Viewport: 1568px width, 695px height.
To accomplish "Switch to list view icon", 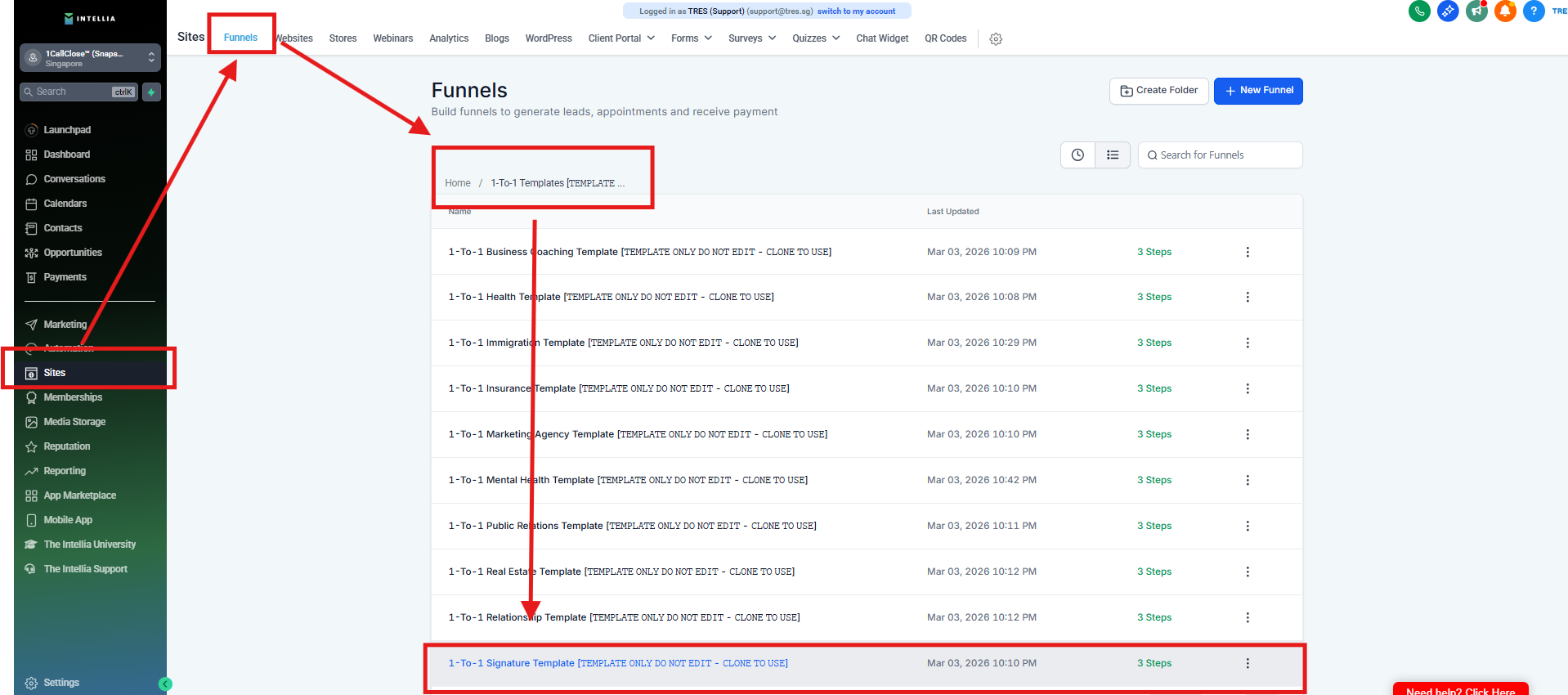I will [1113, 155].
